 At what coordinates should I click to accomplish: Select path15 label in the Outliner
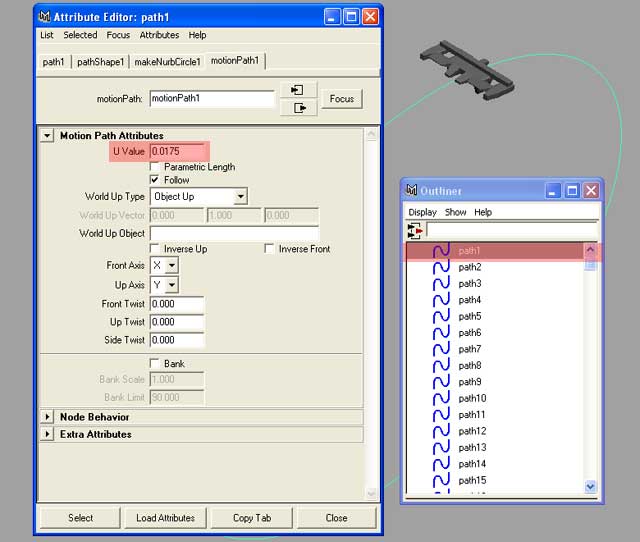(472, 480)
